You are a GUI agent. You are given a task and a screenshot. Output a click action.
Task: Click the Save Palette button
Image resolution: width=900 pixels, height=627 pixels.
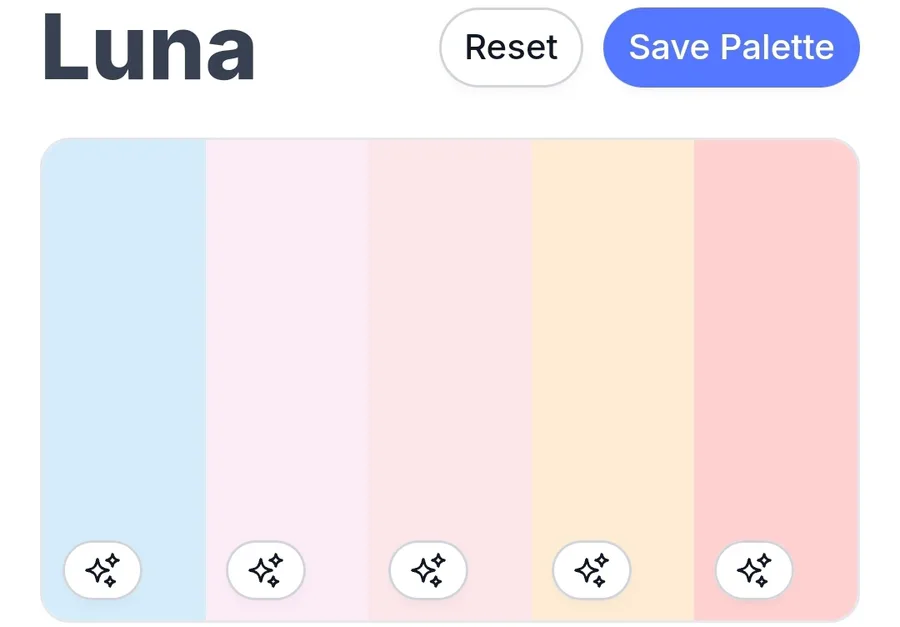click(x=731, y=47)
